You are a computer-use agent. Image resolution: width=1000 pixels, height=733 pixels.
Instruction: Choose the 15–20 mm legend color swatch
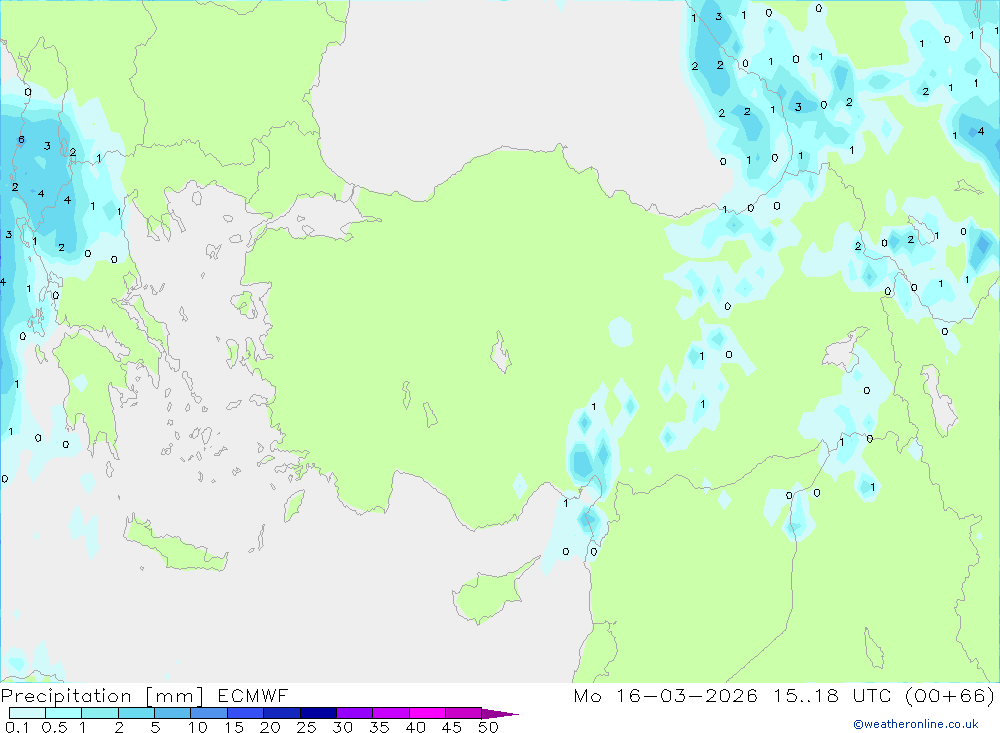click(246, 713)
